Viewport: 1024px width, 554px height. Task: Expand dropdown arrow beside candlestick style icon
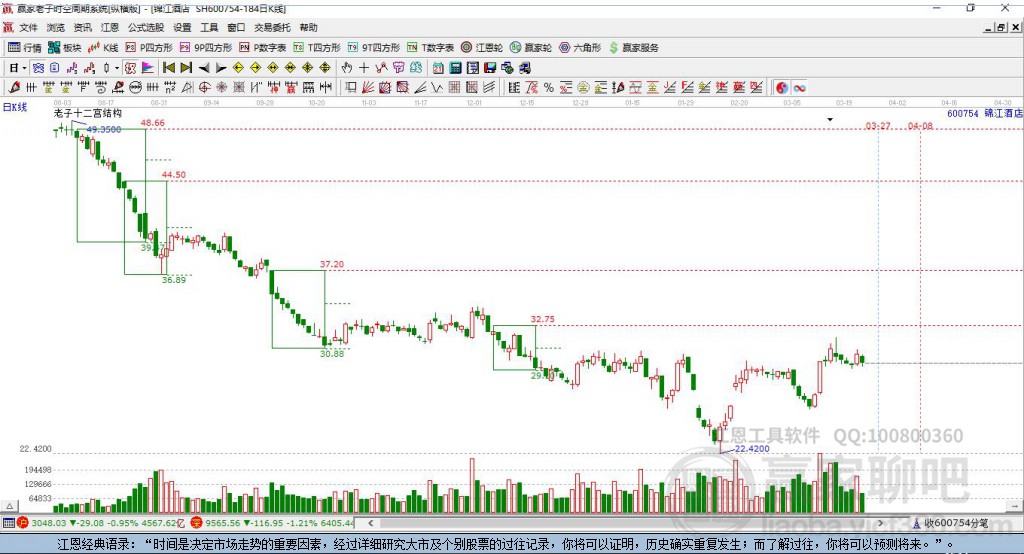pos(117,68)
